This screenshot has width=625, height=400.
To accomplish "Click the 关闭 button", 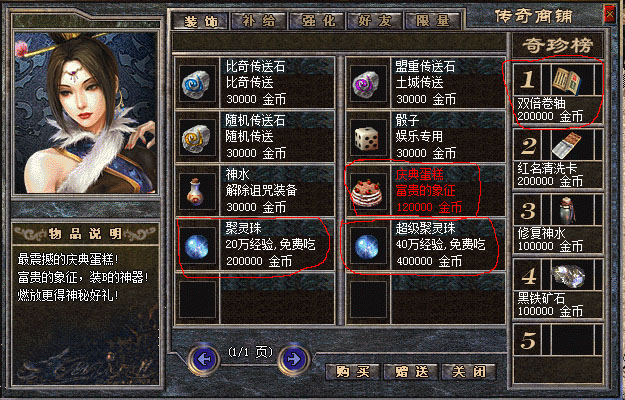I will (469, 372).
